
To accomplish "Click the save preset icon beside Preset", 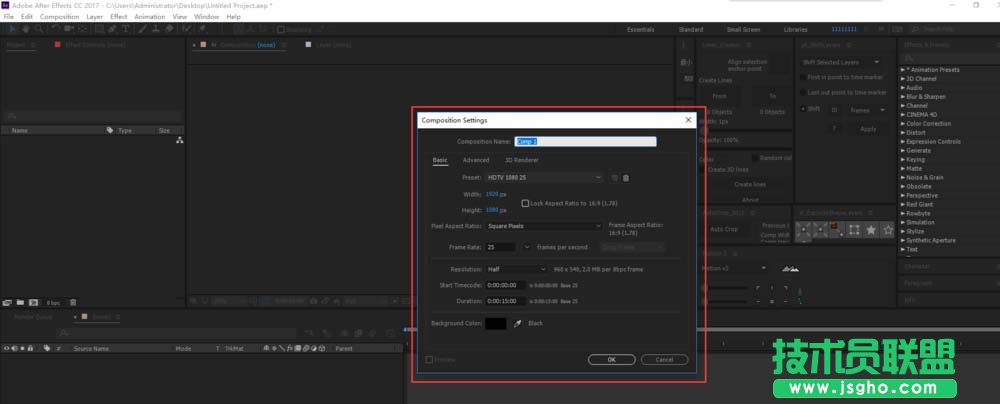I will pos(615,177).
